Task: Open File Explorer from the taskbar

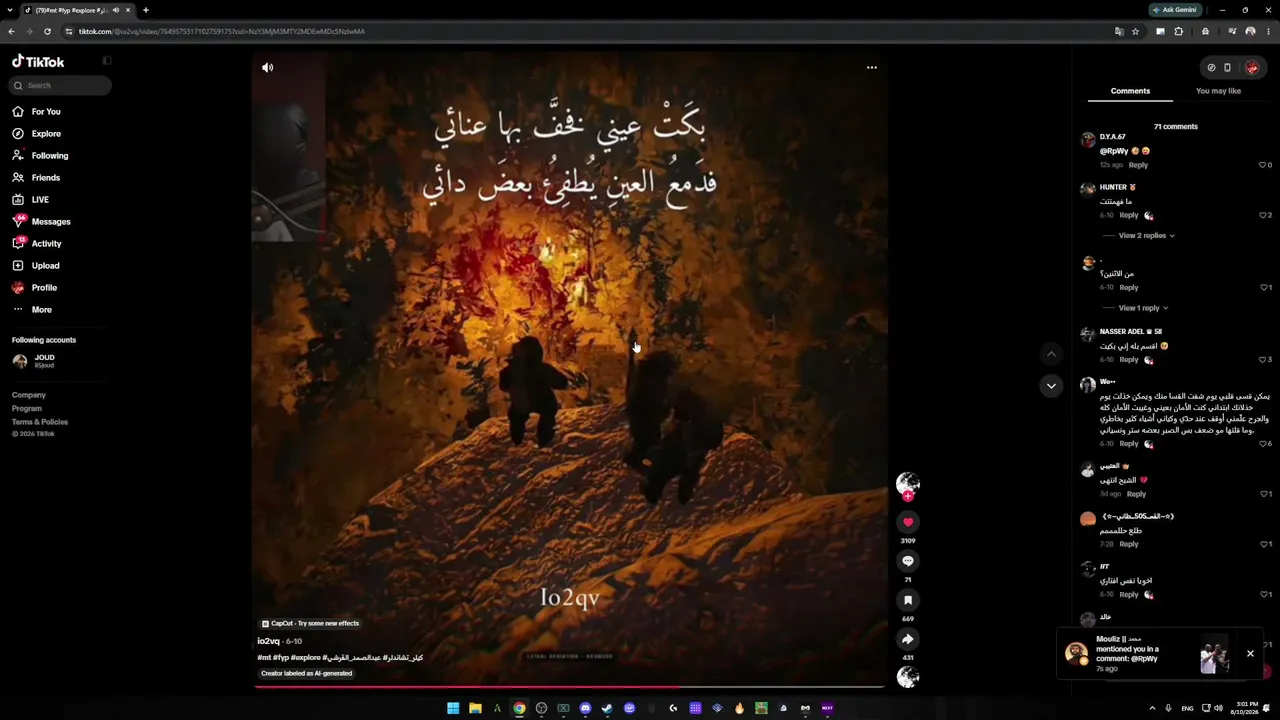Action: 475,708
